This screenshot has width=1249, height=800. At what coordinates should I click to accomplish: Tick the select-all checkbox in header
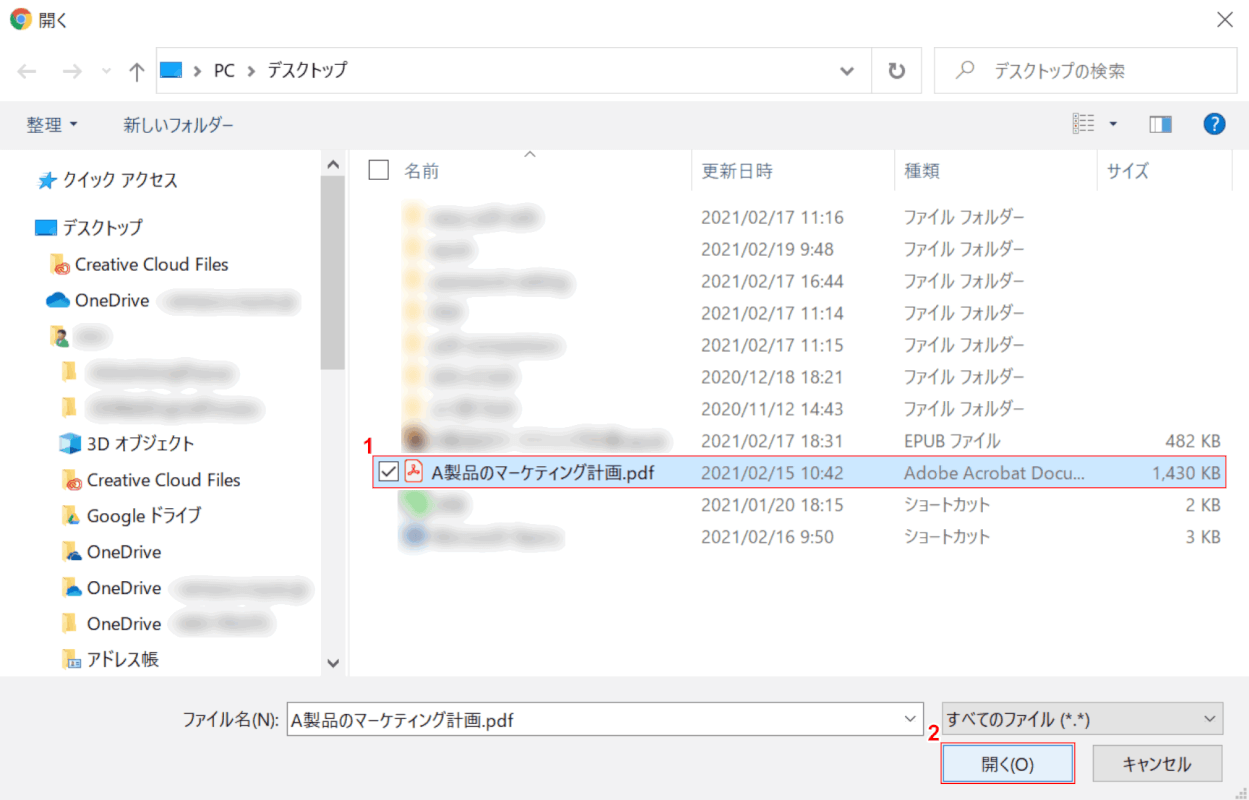379,171
